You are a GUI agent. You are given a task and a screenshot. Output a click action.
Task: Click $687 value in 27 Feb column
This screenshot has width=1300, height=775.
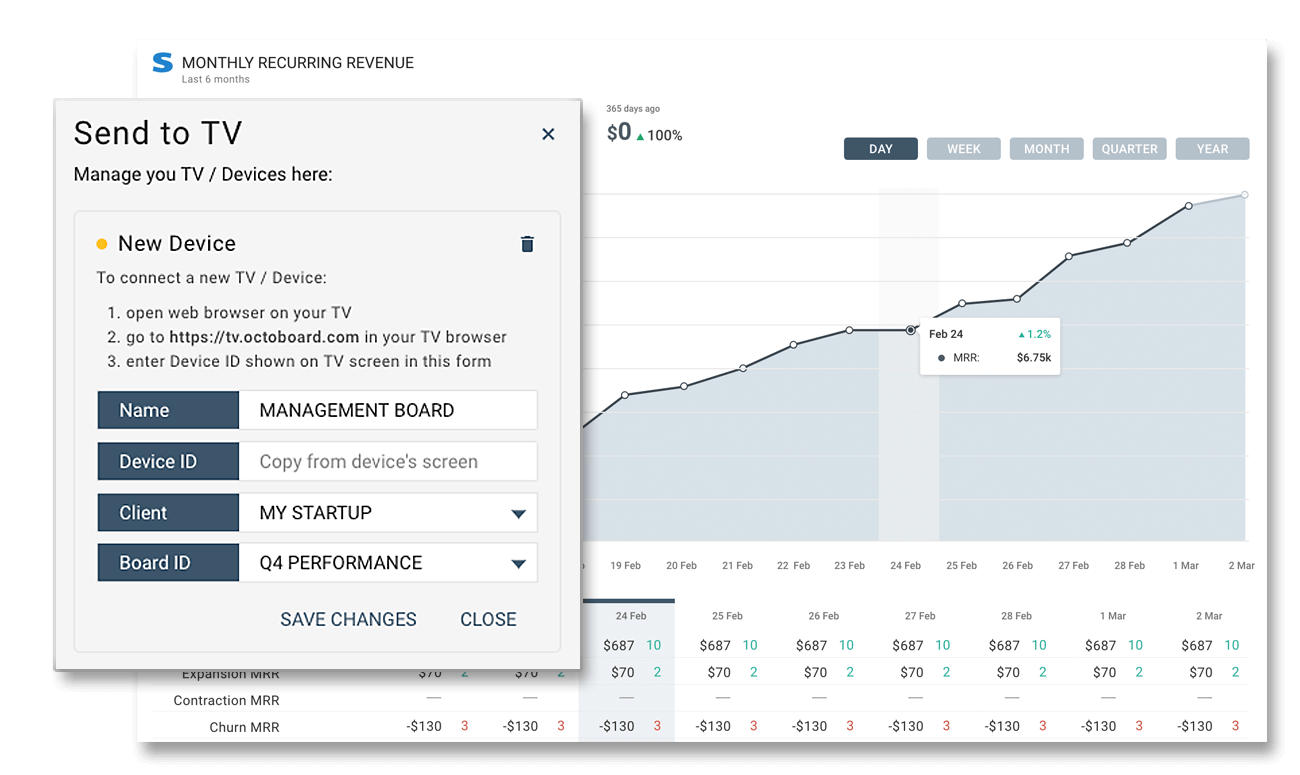coord(908,645)
